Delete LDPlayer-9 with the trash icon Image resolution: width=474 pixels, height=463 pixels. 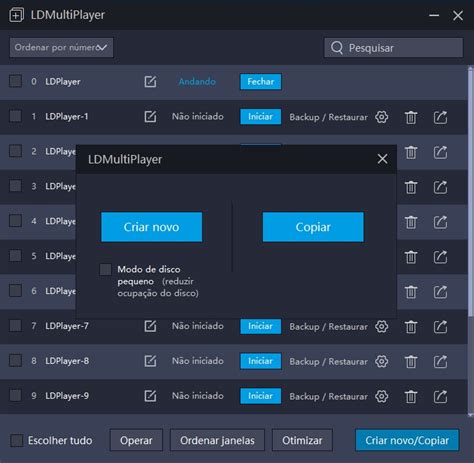(x=411, y=397)
